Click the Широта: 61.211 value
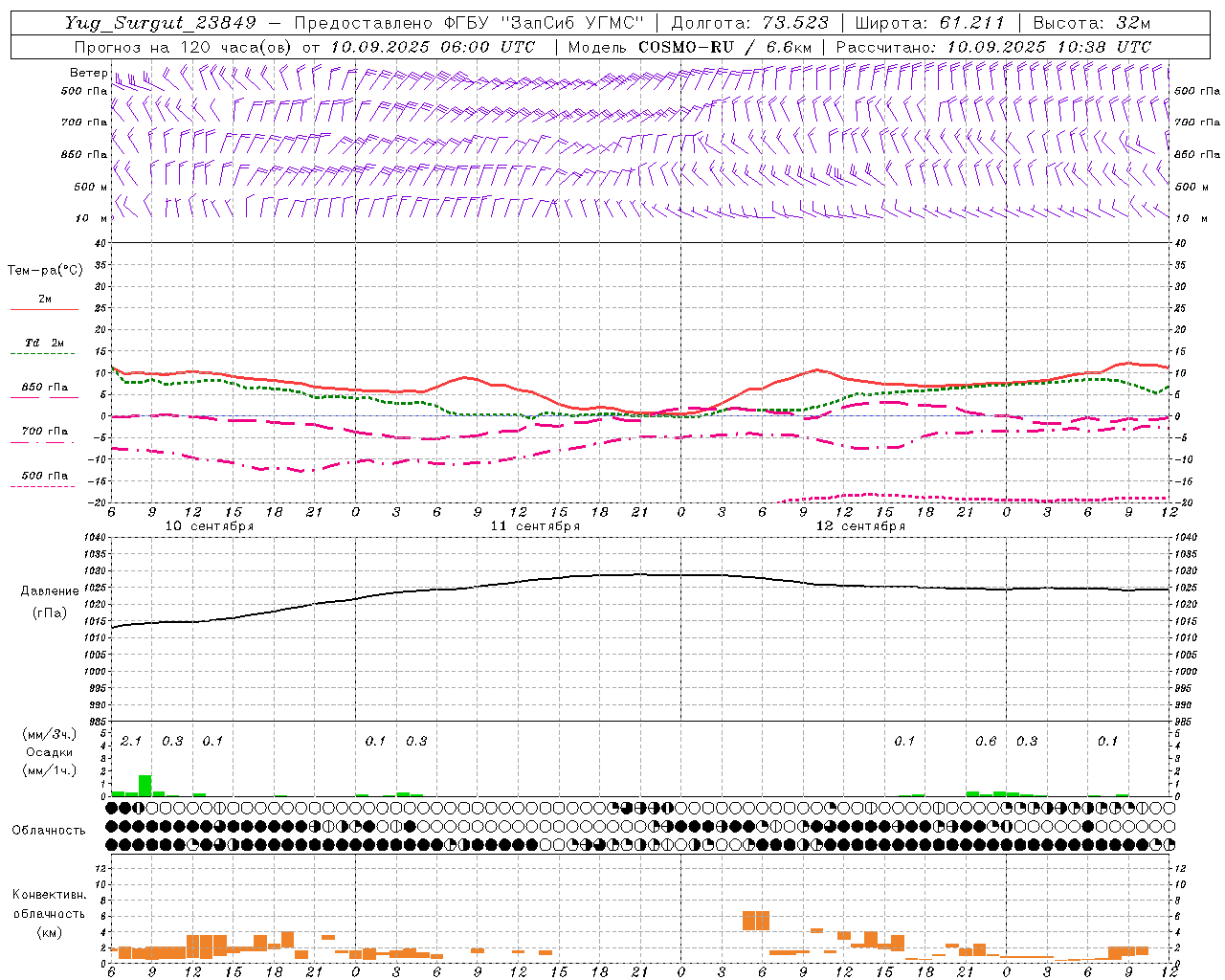Screen dimensions: 1225x980 click(930, 23)
